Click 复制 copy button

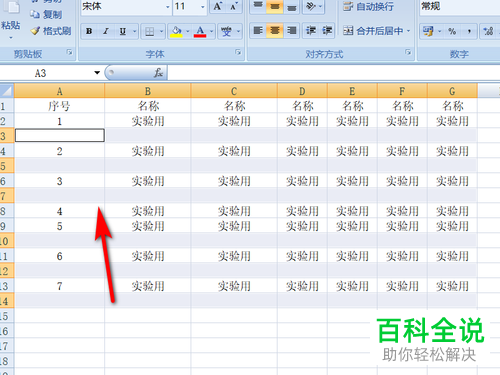pyautogui.click(x=46, y=14)
